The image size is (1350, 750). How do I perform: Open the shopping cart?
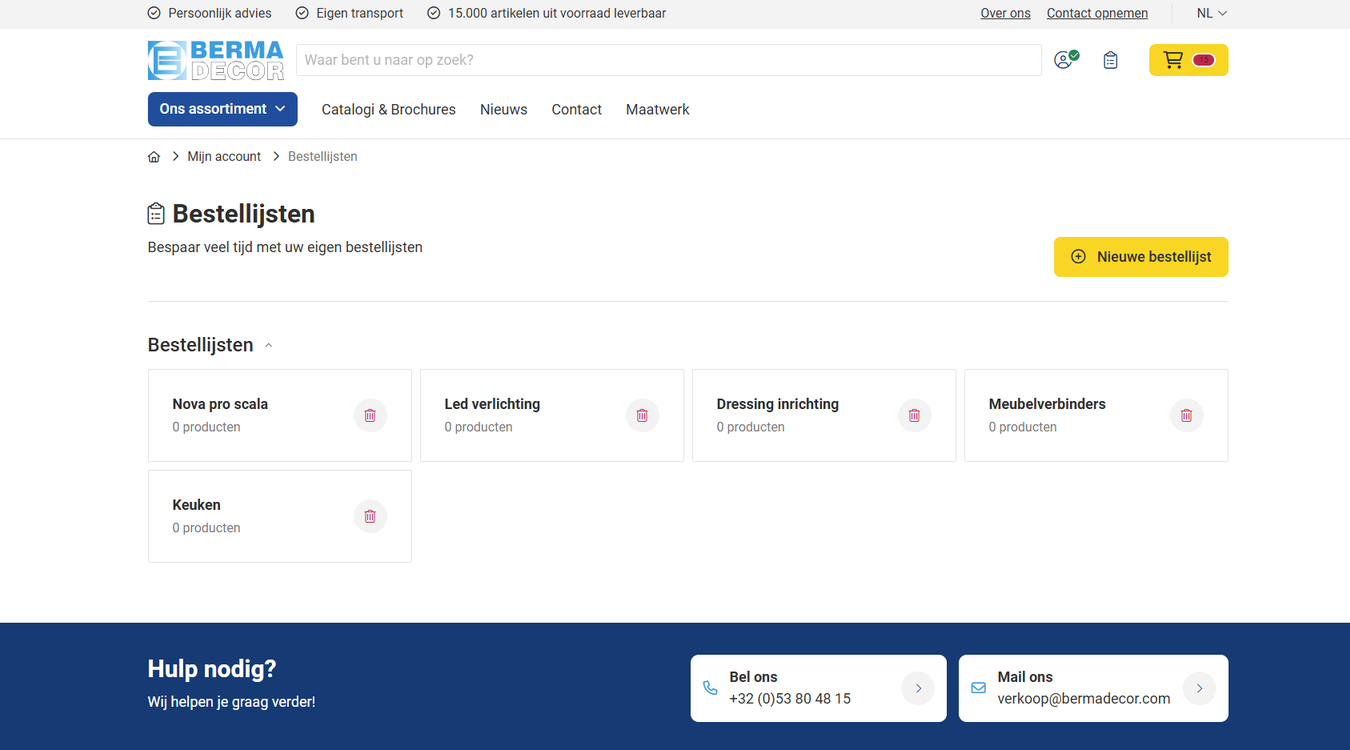[1188, 60]
